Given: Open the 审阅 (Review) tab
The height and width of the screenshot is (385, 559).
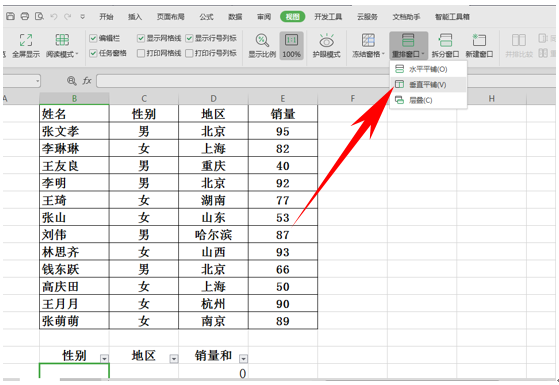Looking at the screenshot, I should 264,17.
